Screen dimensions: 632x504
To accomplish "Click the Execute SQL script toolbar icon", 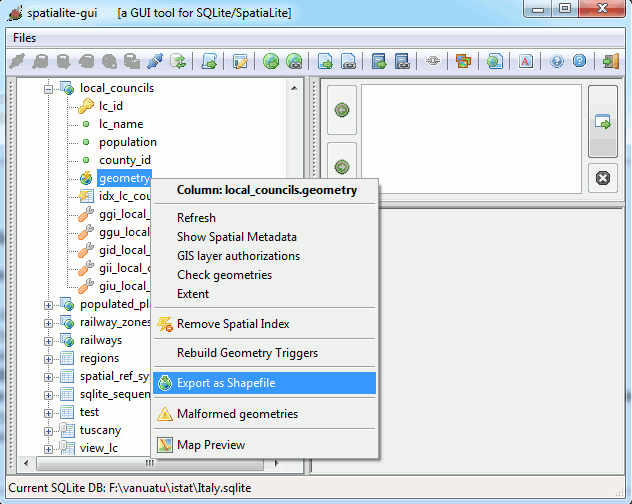I will coord(209,61).
